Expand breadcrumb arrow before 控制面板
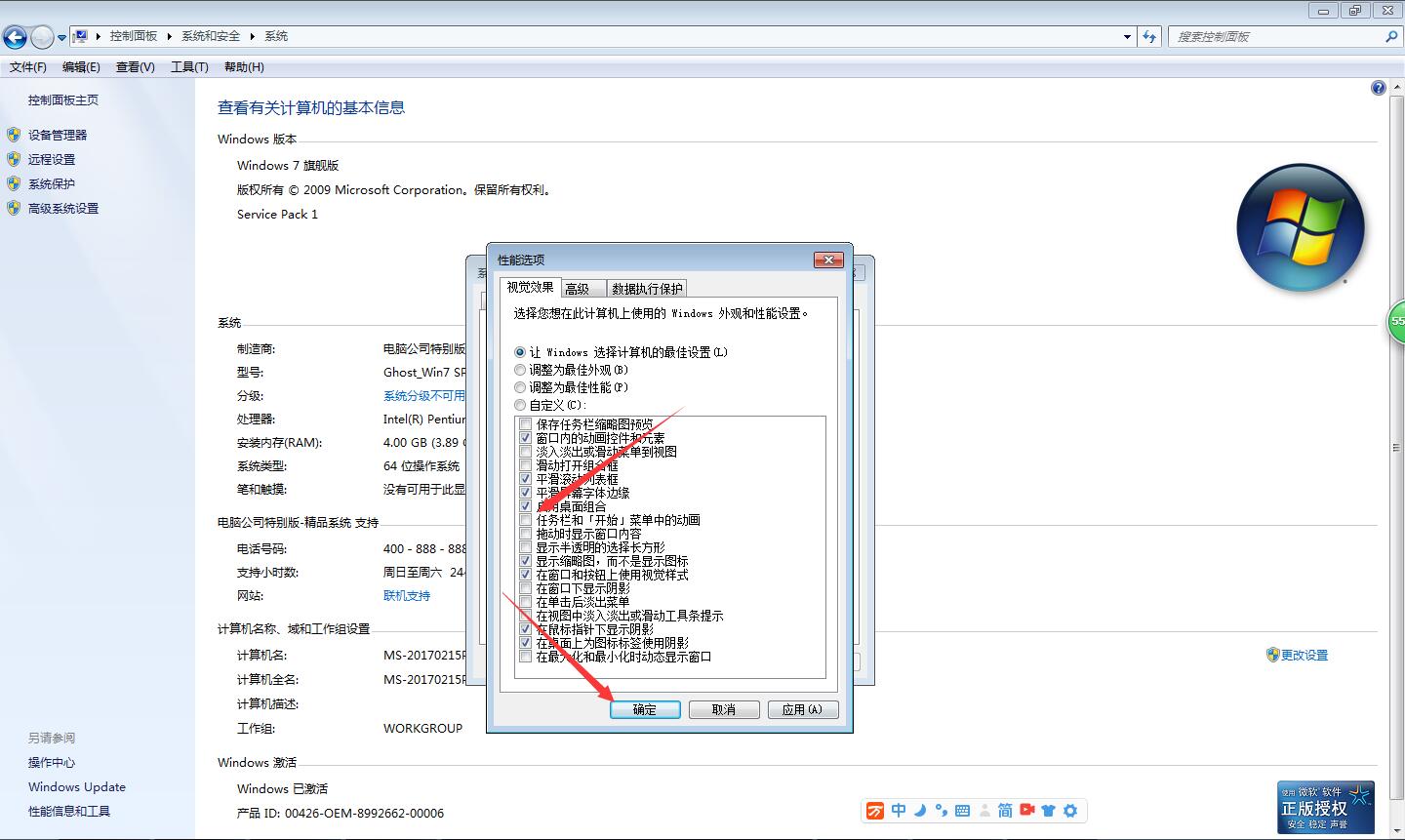This screenshot has height=840, width=1405. (99, 36)
